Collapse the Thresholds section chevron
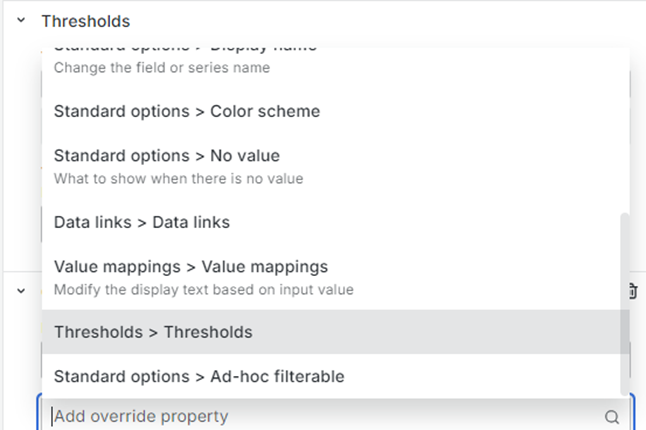 click(21, 20)
